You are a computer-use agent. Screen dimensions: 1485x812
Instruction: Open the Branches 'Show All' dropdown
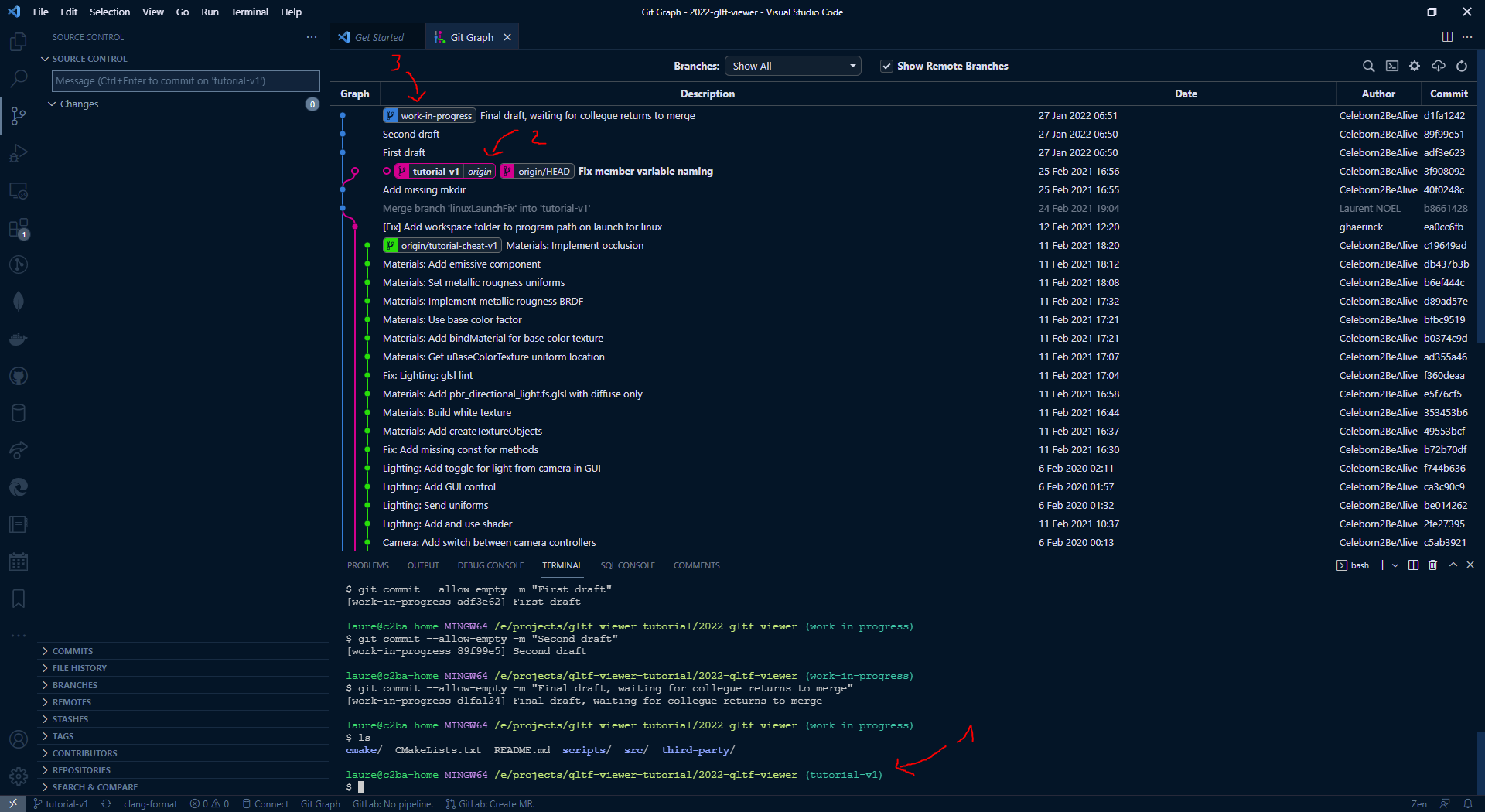(x=793, y=67)
